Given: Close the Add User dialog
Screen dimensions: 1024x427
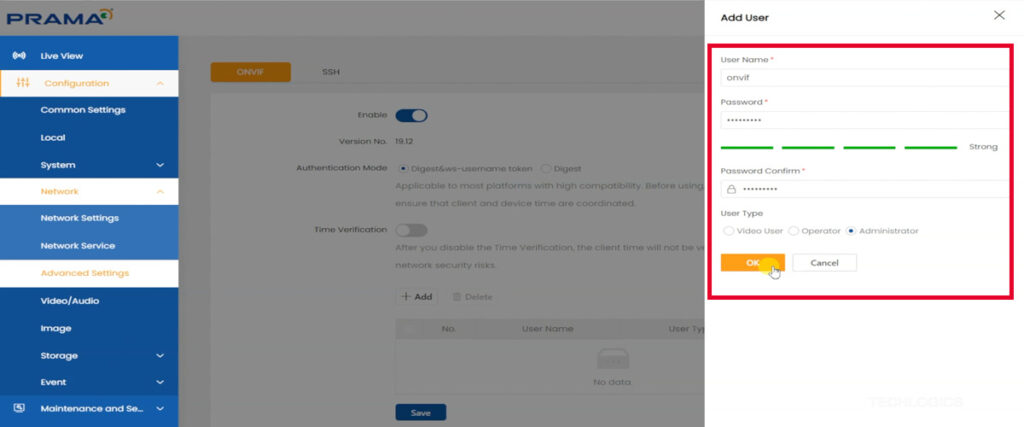Looking at the screenshot, I should 998,16.
